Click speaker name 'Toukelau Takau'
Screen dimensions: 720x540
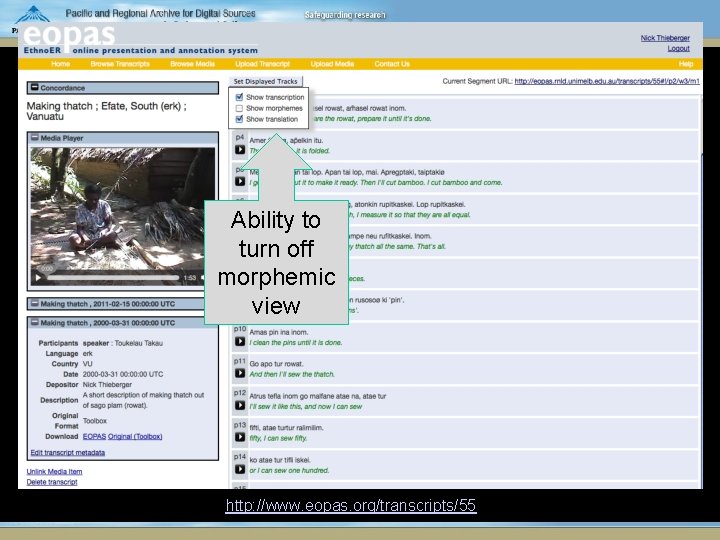(x=139, y=343)
